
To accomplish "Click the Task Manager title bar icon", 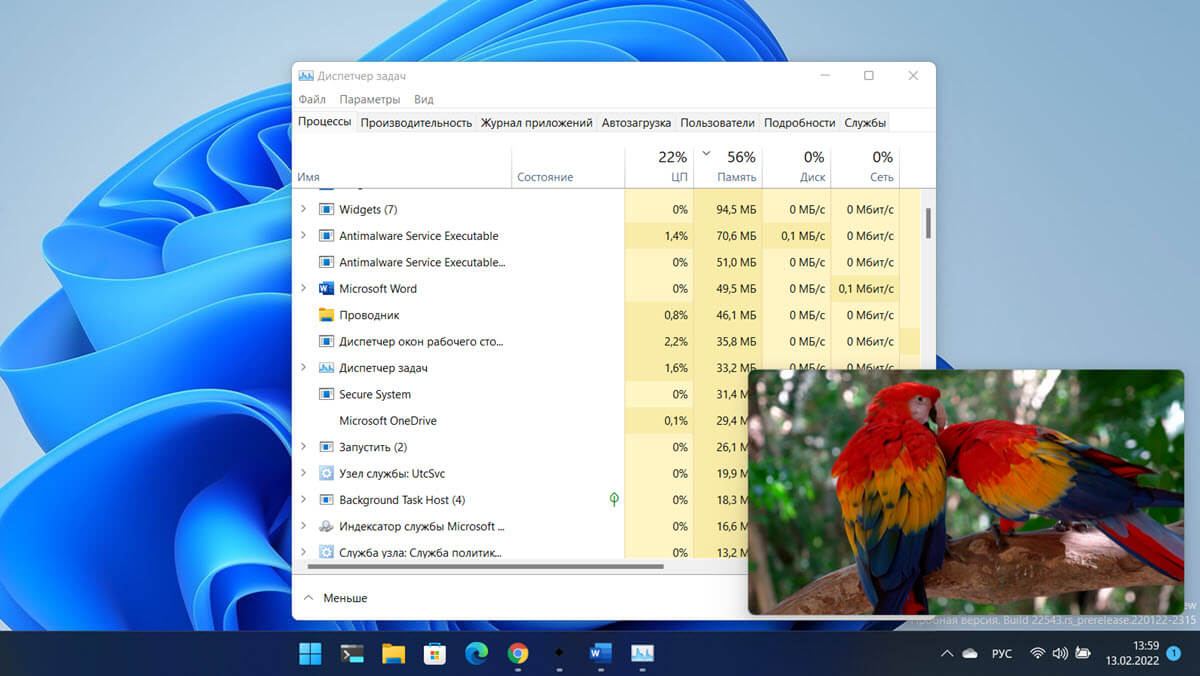I will tap(306, 76).
